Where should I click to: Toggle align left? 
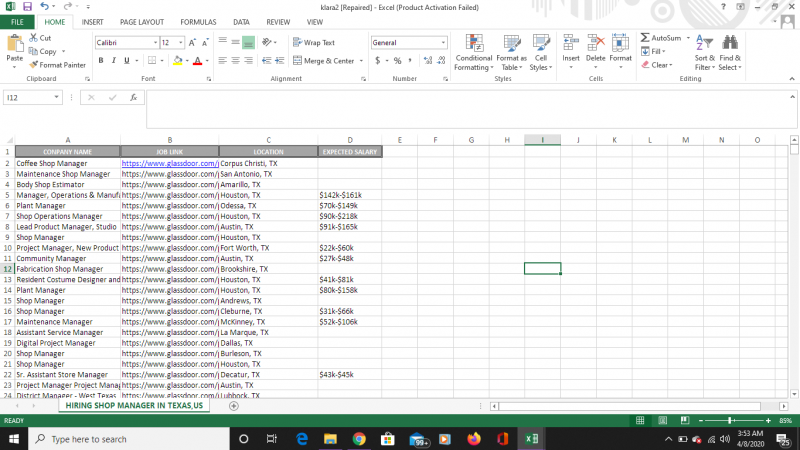(222, 61)
